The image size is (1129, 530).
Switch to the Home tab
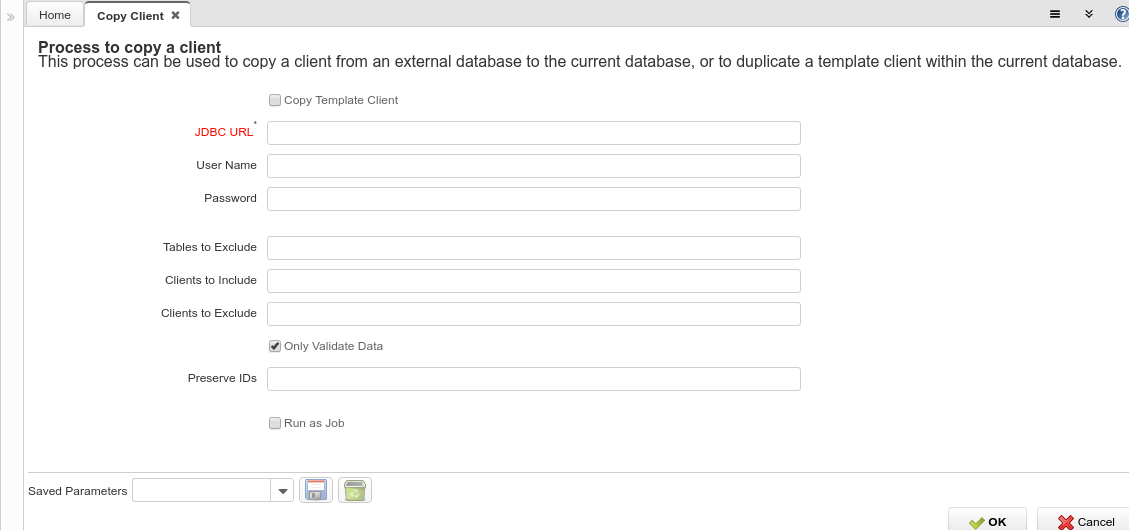pyautogui.click(x=55, y=15)
